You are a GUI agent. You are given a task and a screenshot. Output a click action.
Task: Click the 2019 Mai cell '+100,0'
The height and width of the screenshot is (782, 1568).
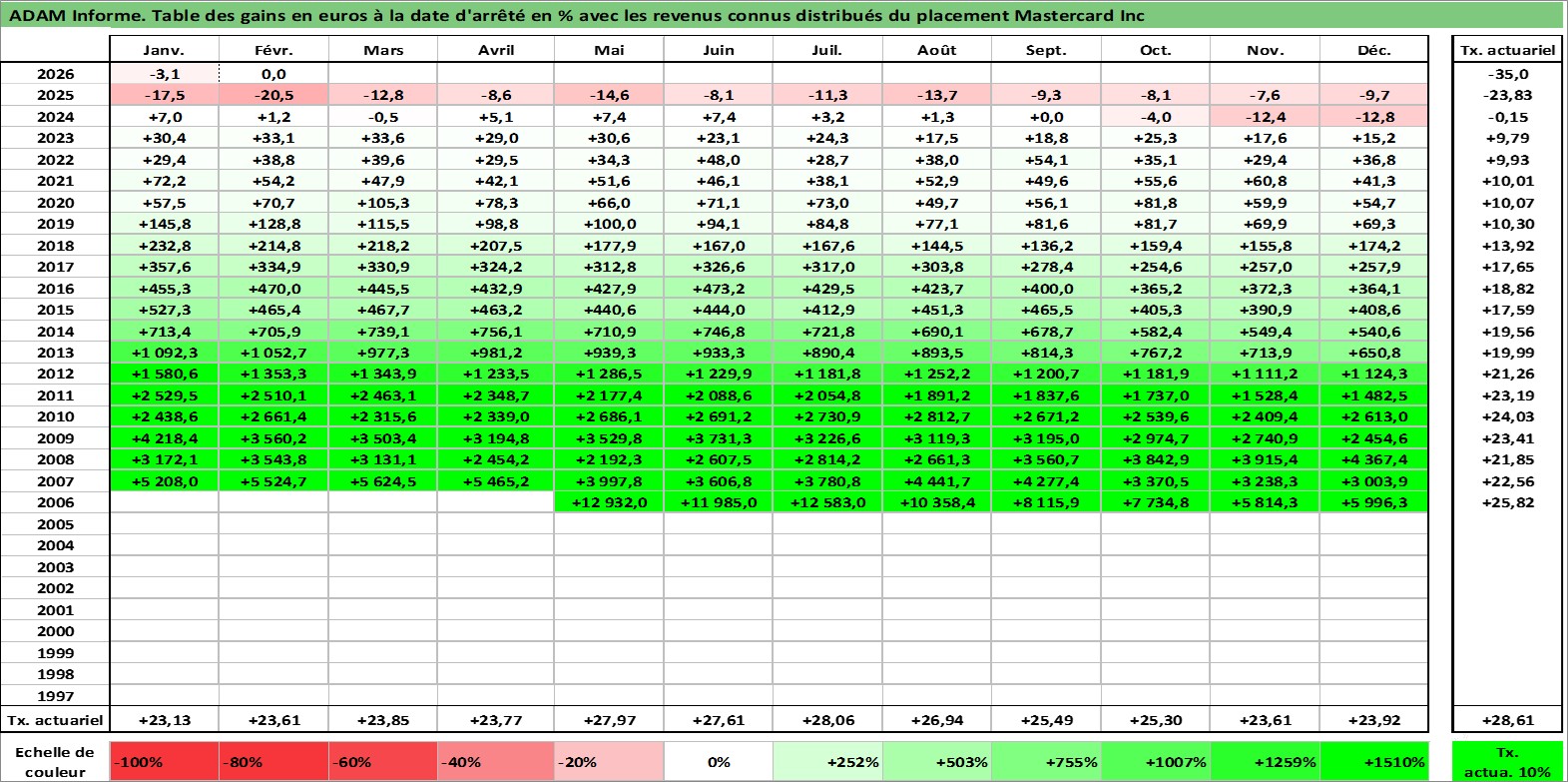point(609,224)
